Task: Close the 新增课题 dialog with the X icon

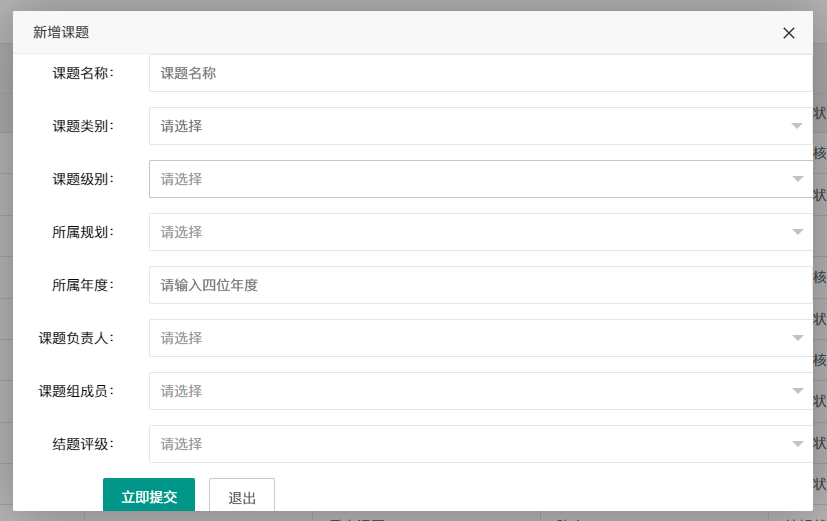Action: tap(788, 33)
